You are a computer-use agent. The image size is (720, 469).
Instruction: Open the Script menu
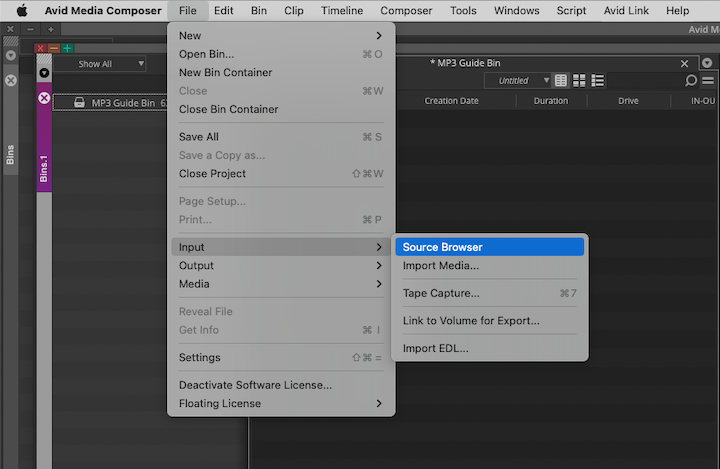tap(571, 10)
